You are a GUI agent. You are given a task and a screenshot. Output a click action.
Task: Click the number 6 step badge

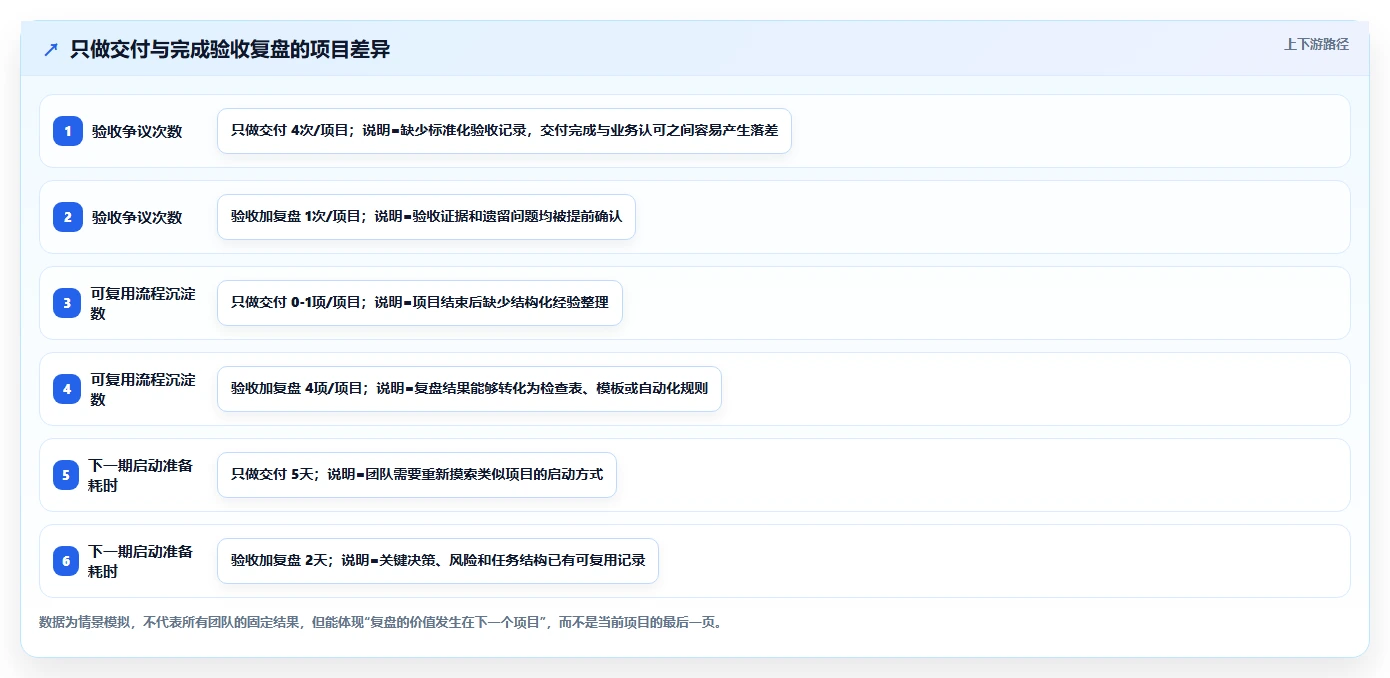tap(66, 561)
